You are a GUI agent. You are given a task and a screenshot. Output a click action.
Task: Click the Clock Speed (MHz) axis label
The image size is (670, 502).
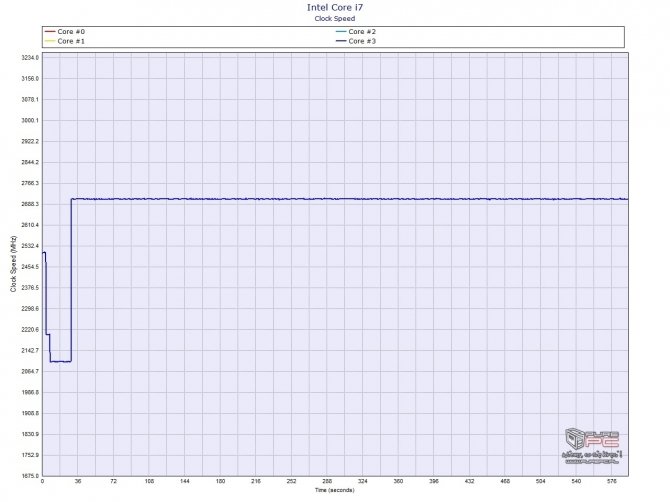pos(13,264)
